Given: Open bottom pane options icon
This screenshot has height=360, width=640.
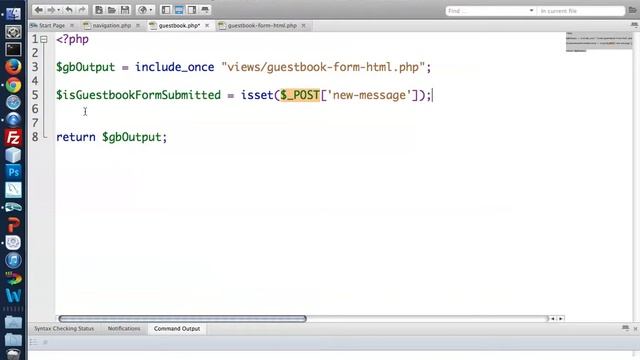Looking at the screenshot, I should tap(625, 328).
